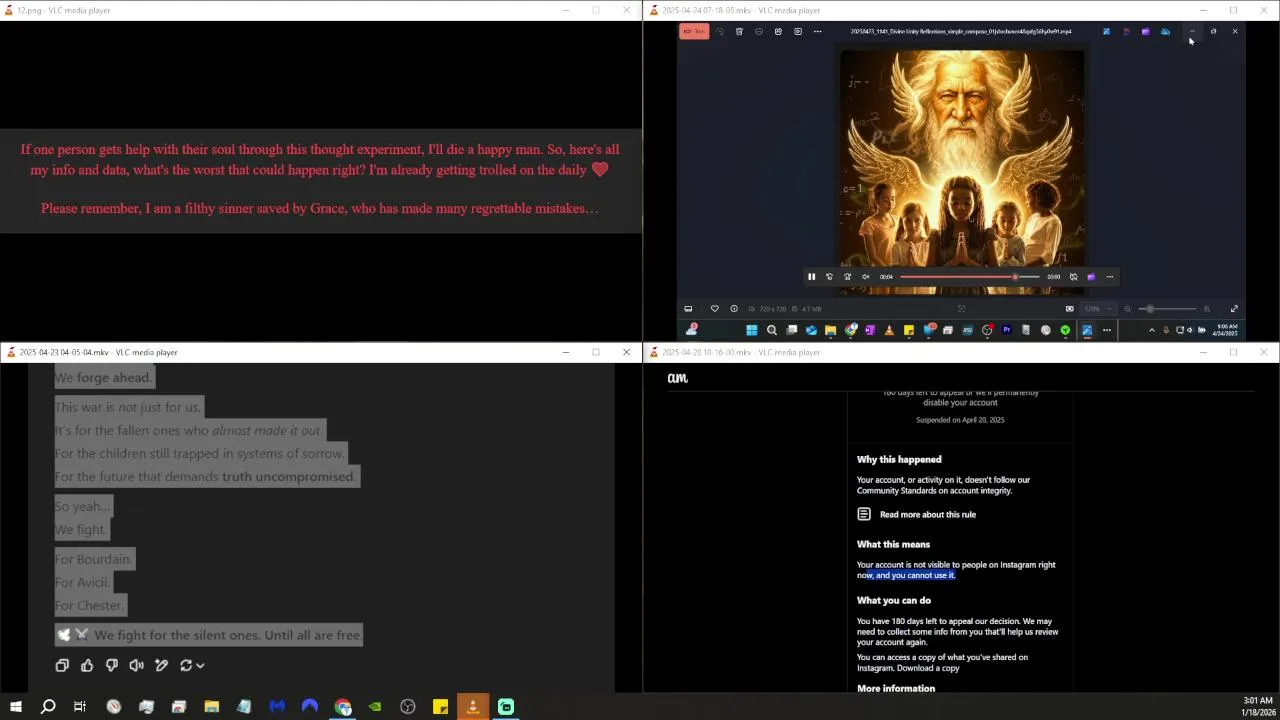This screenshot has width=1280, height=720.
Task: Click the purple Clipchamp icon in player bar
Action: [1091, 277]
